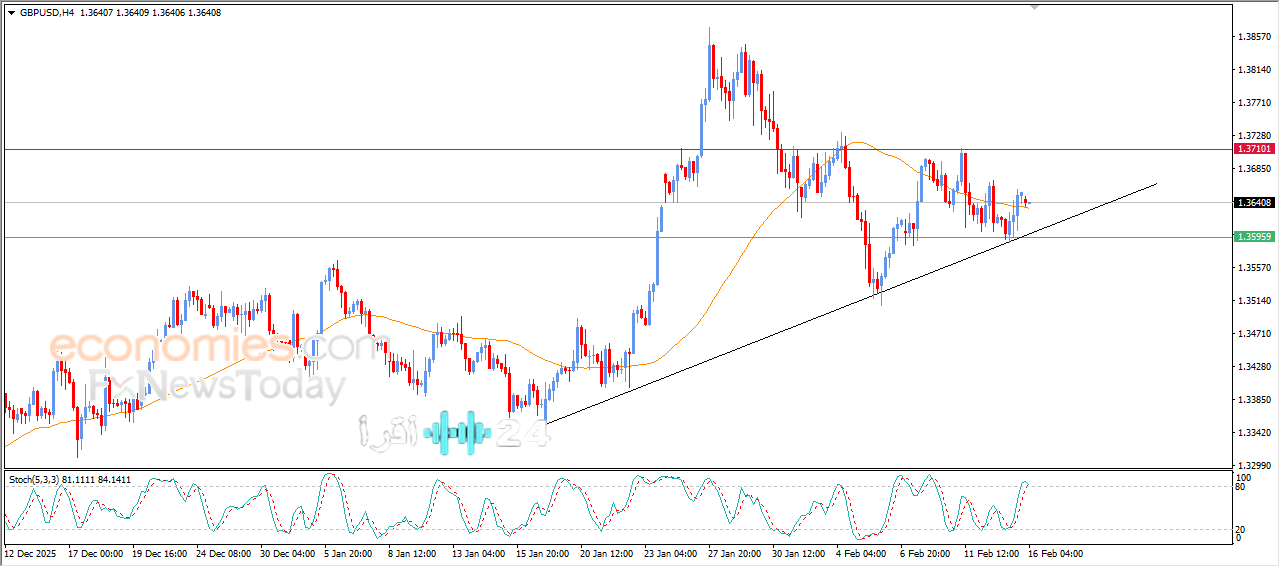Click the green 1.35959 price tag
Image resolution: width=1280 pixels, height=567 pixels.
pos(1254,237)
